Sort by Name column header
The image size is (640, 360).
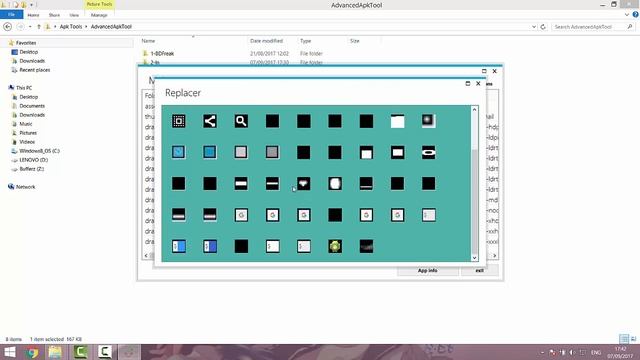(148, 41)
